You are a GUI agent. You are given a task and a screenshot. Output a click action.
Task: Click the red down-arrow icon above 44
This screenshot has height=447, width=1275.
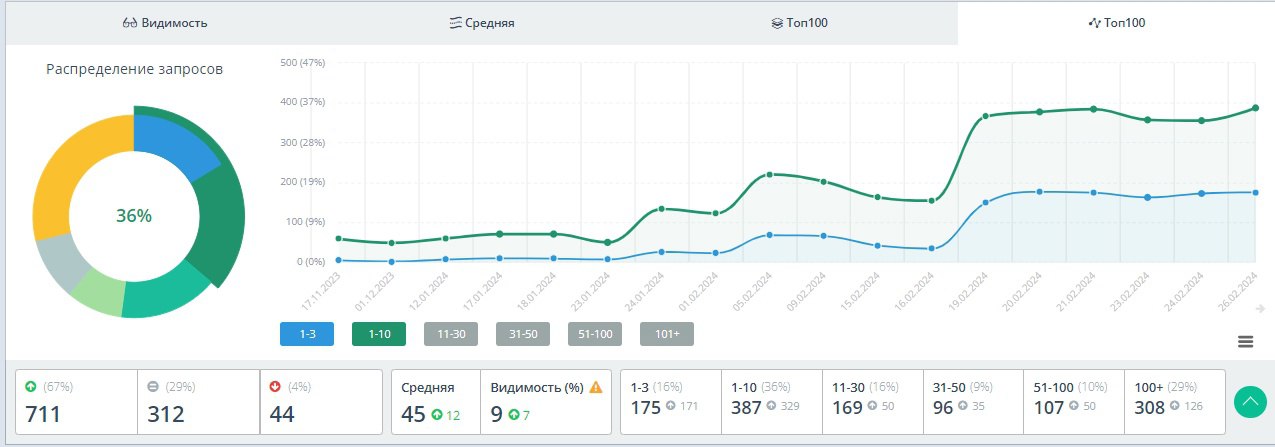[x=276, y=386]
